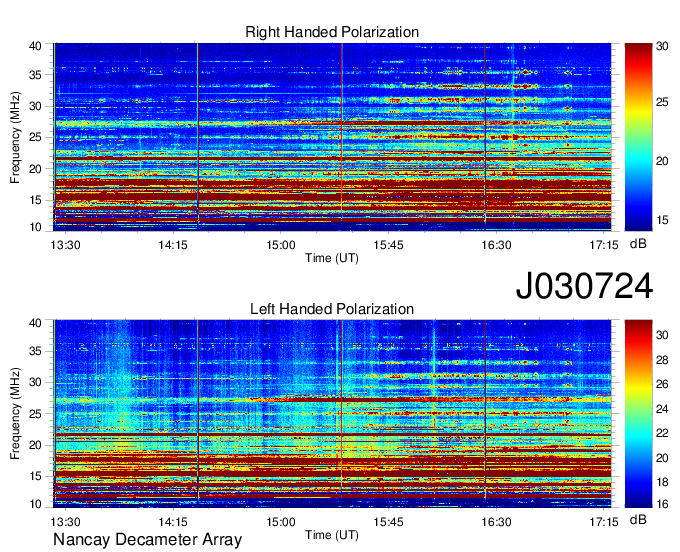Click the Left Handed plot dB color bar
Screen dimensions: 680x552
(x=638, y=414)
